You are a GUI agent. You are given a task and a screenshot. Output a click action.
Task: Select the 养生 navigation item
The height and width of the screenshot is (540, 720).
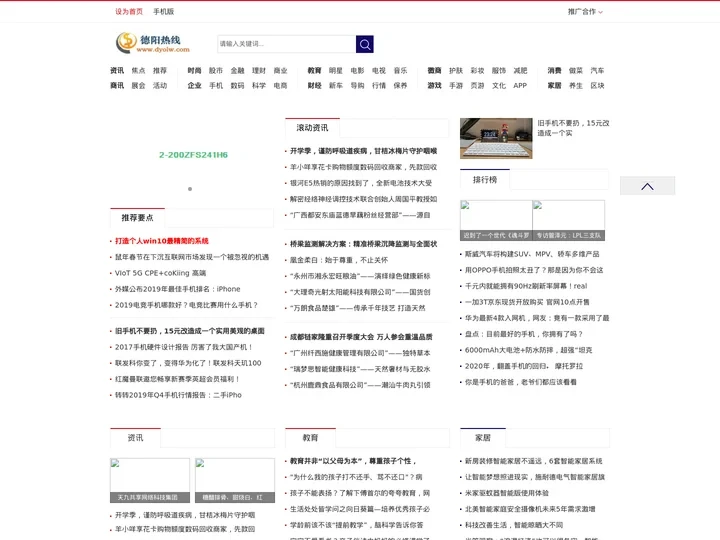(x=576, y=85)
